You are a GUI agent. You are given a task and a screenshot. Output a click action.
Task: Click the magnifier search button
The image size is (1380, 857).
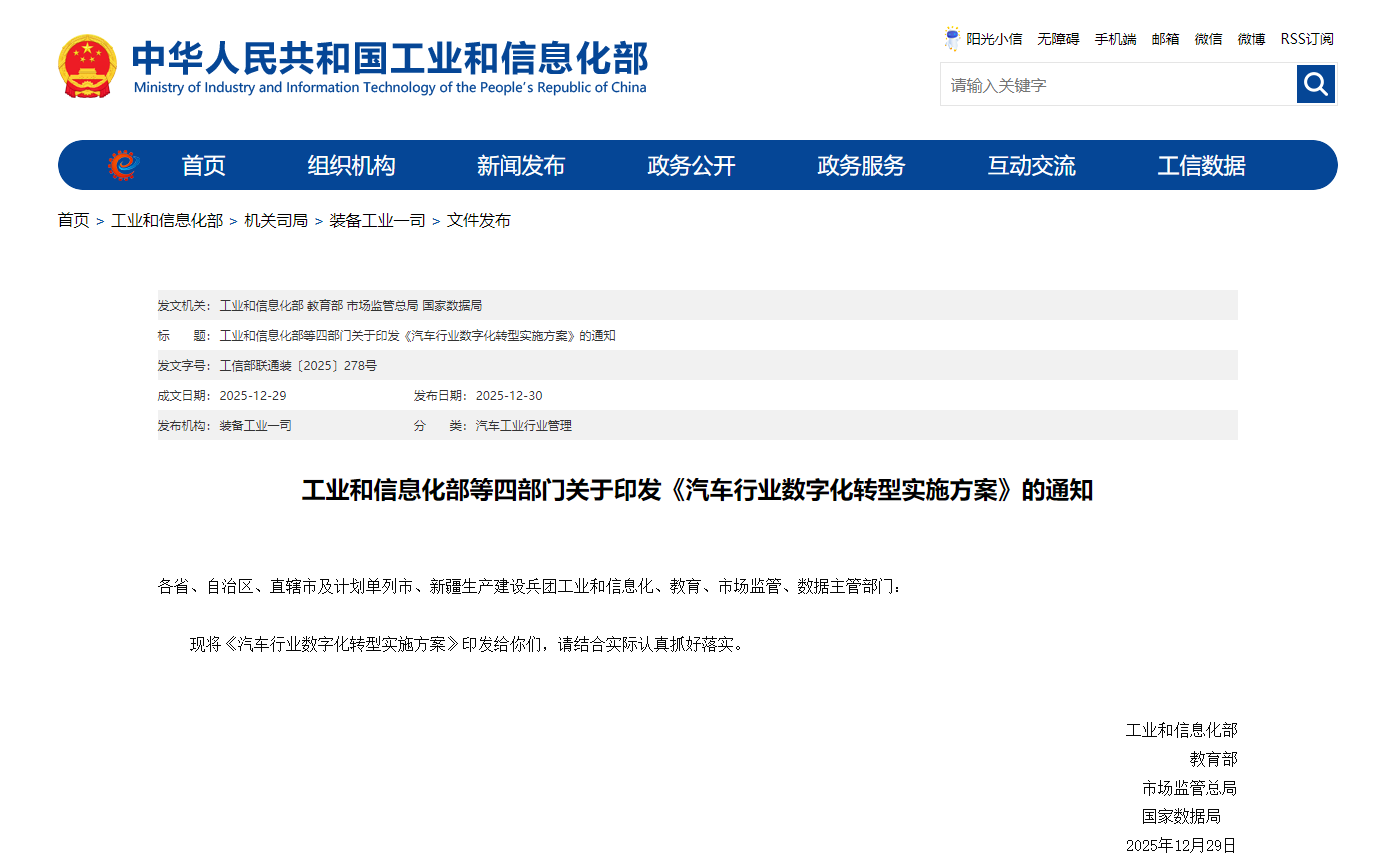tap(1316, 84)
